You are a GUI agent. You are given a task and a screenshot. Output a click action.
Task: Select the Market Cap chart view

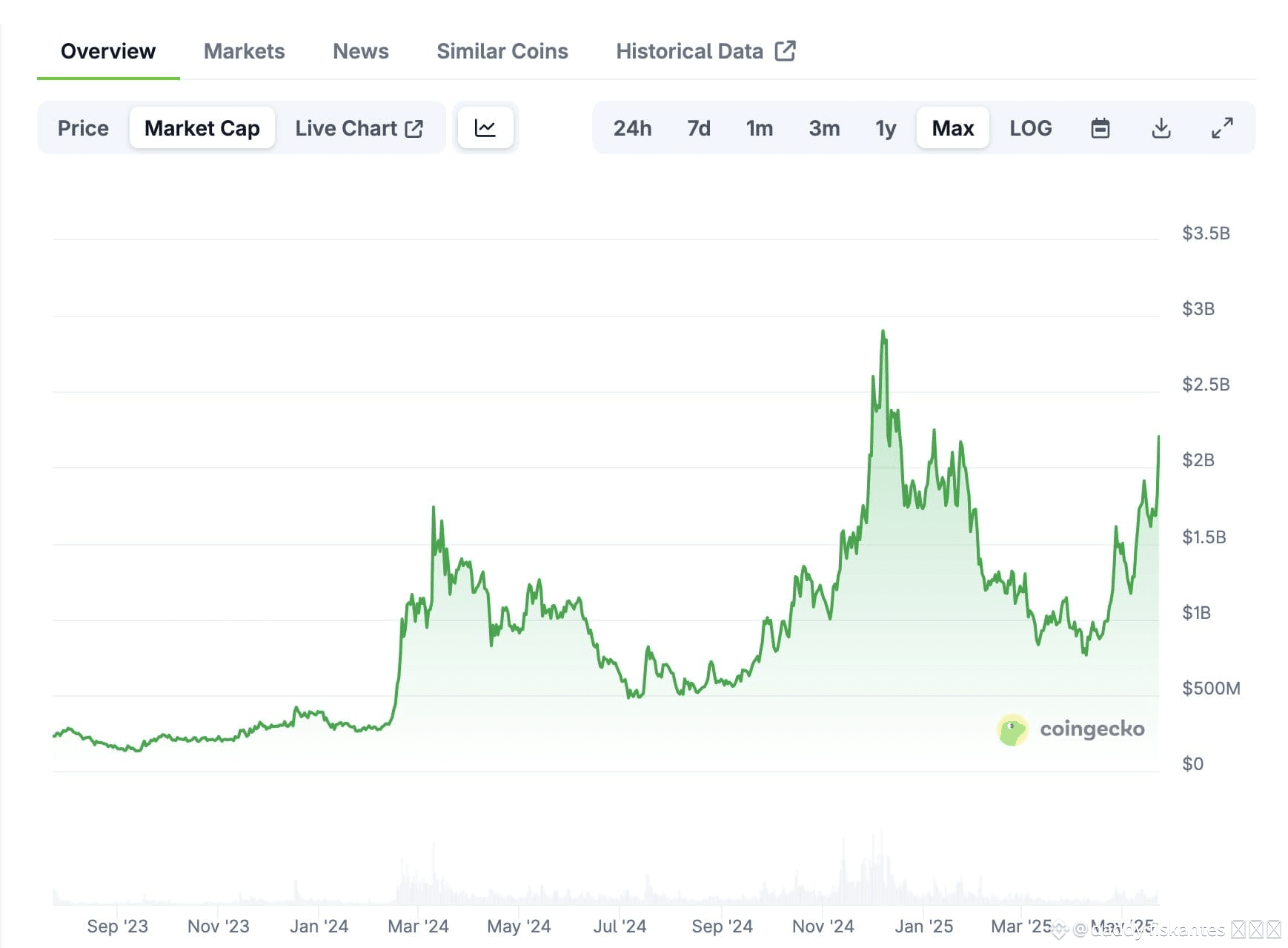click(202, 128)
